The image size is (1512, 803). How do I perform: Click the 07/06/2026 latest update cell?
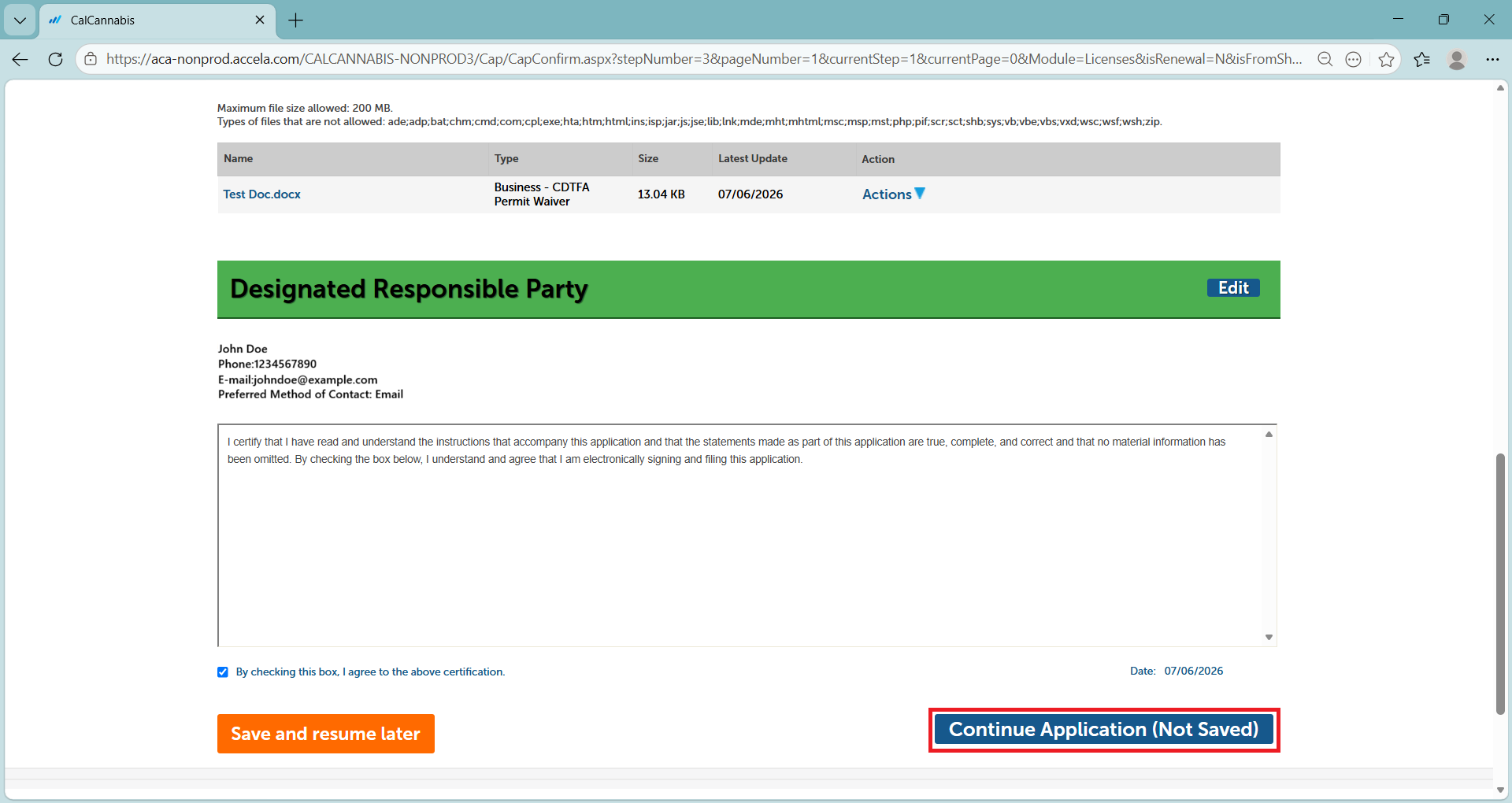pos(750,194)
